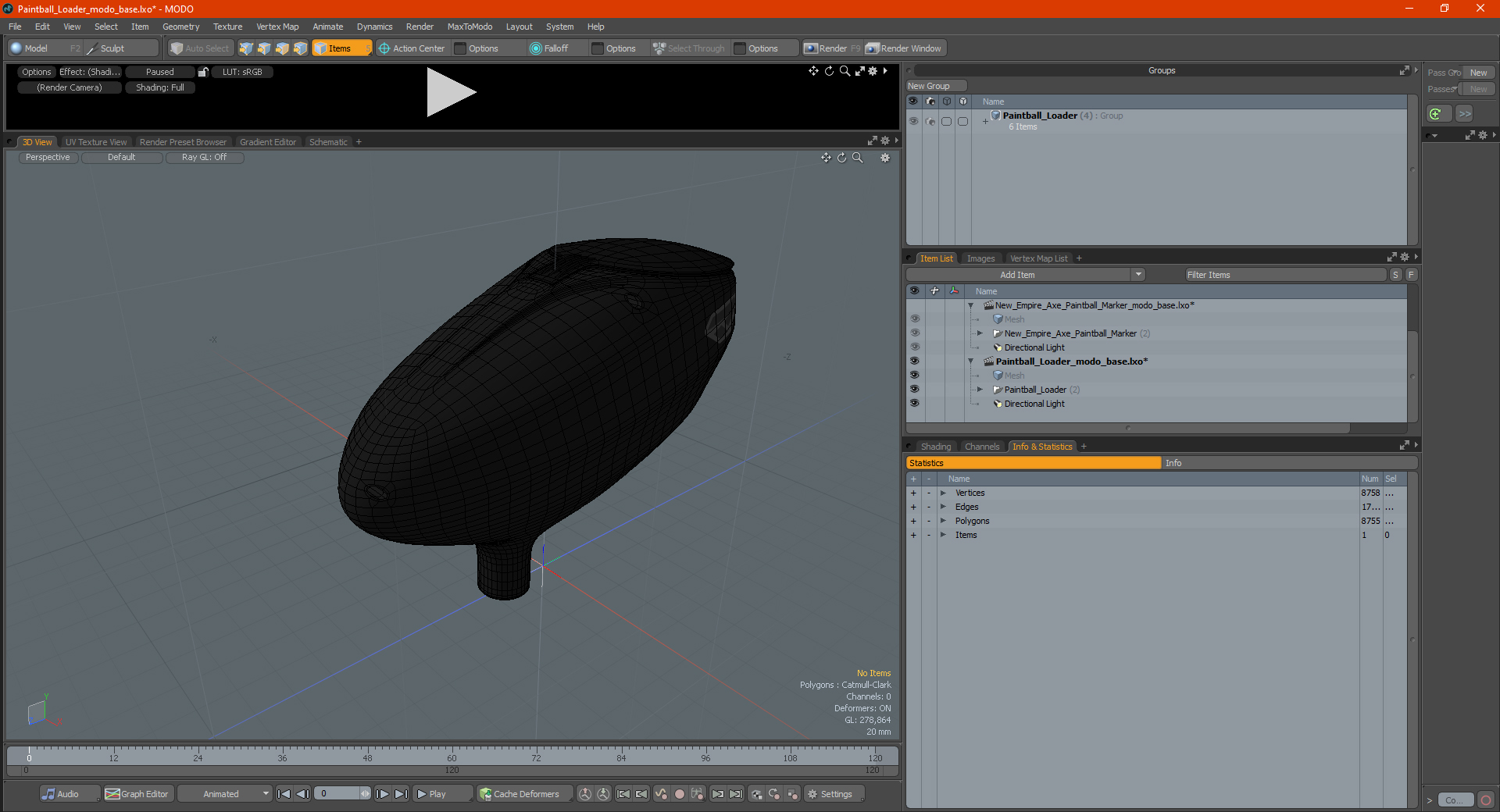Click the lock icon beside Paused
Image resolution: width=1500 pixels, height=812 pixels.
click(x=203, y=72)
